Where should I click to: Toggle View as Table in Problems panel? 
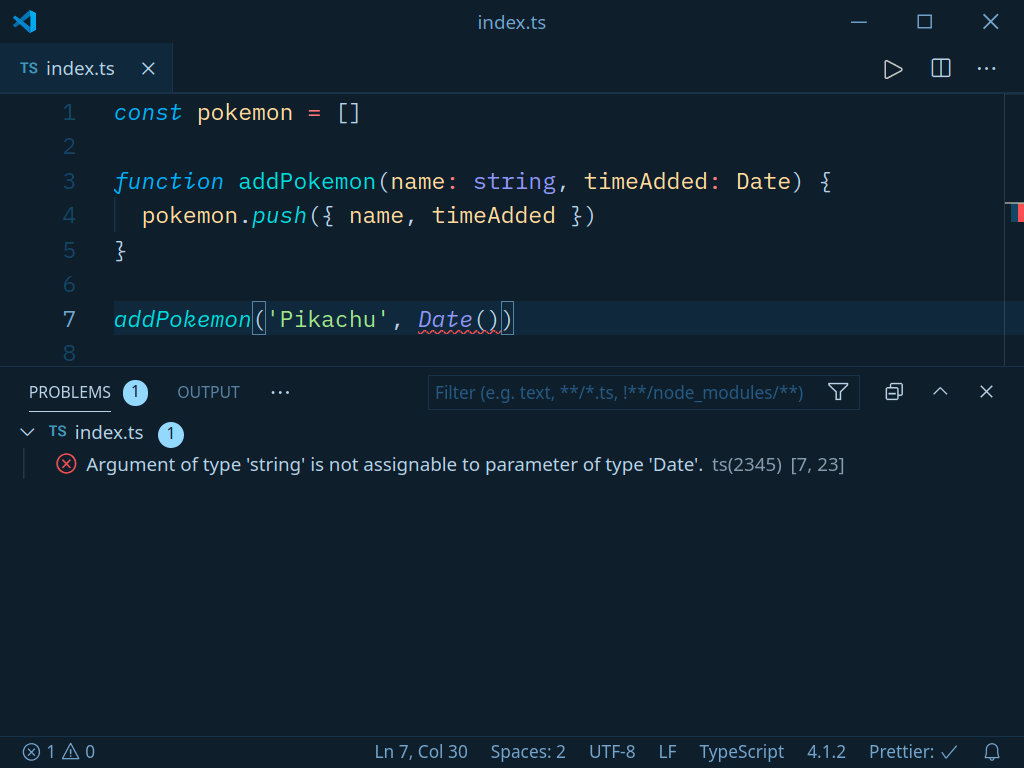(893, 392)
